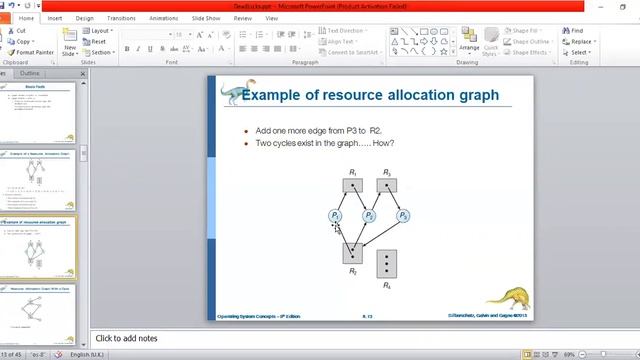Expand the shapes gallery
The image size is (640, 360).
pos(453,52)
